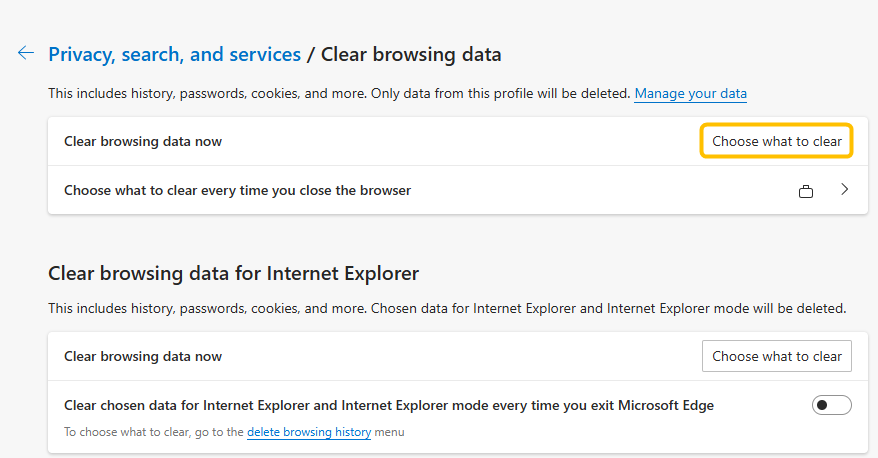This screenshot has width=878, height=458.
Task: Toggle clear IE data on exit switch
Action: (x=832, y=405)
